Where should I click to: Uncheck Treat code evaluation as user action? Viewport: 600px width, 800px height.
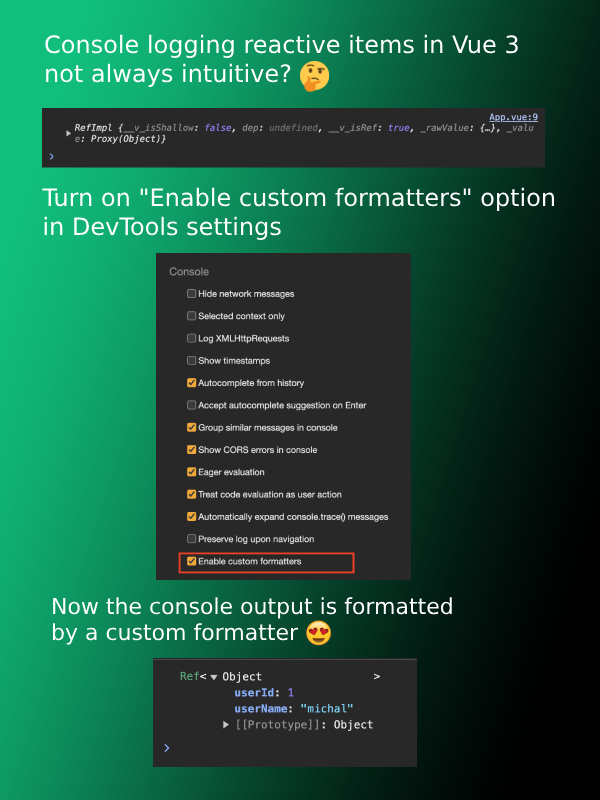coord(191,494)
